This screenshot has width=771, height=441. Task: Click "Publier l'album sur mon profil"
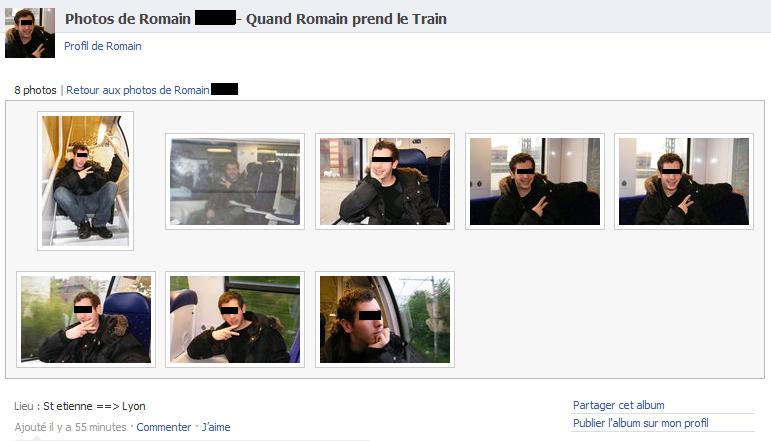(x=641, y=423)
